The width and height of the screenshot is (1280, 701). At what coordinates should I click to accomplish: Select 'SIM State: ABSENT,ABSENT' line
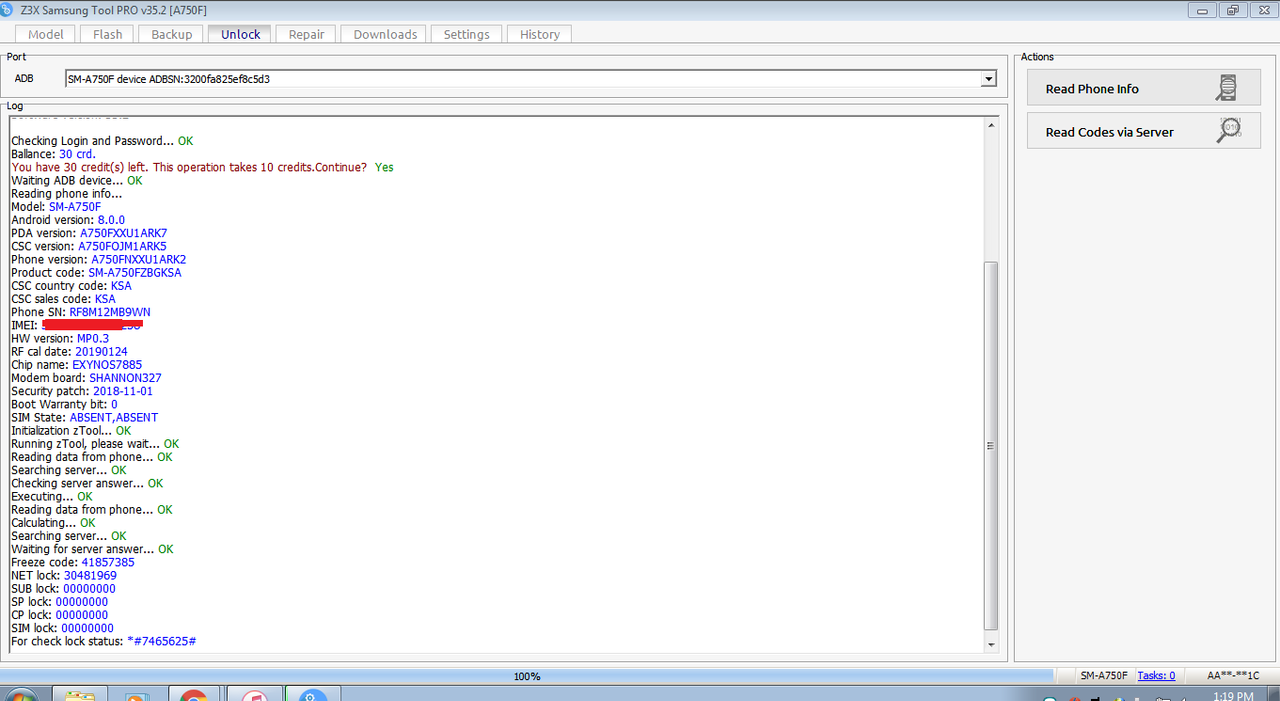coord(84,417)
